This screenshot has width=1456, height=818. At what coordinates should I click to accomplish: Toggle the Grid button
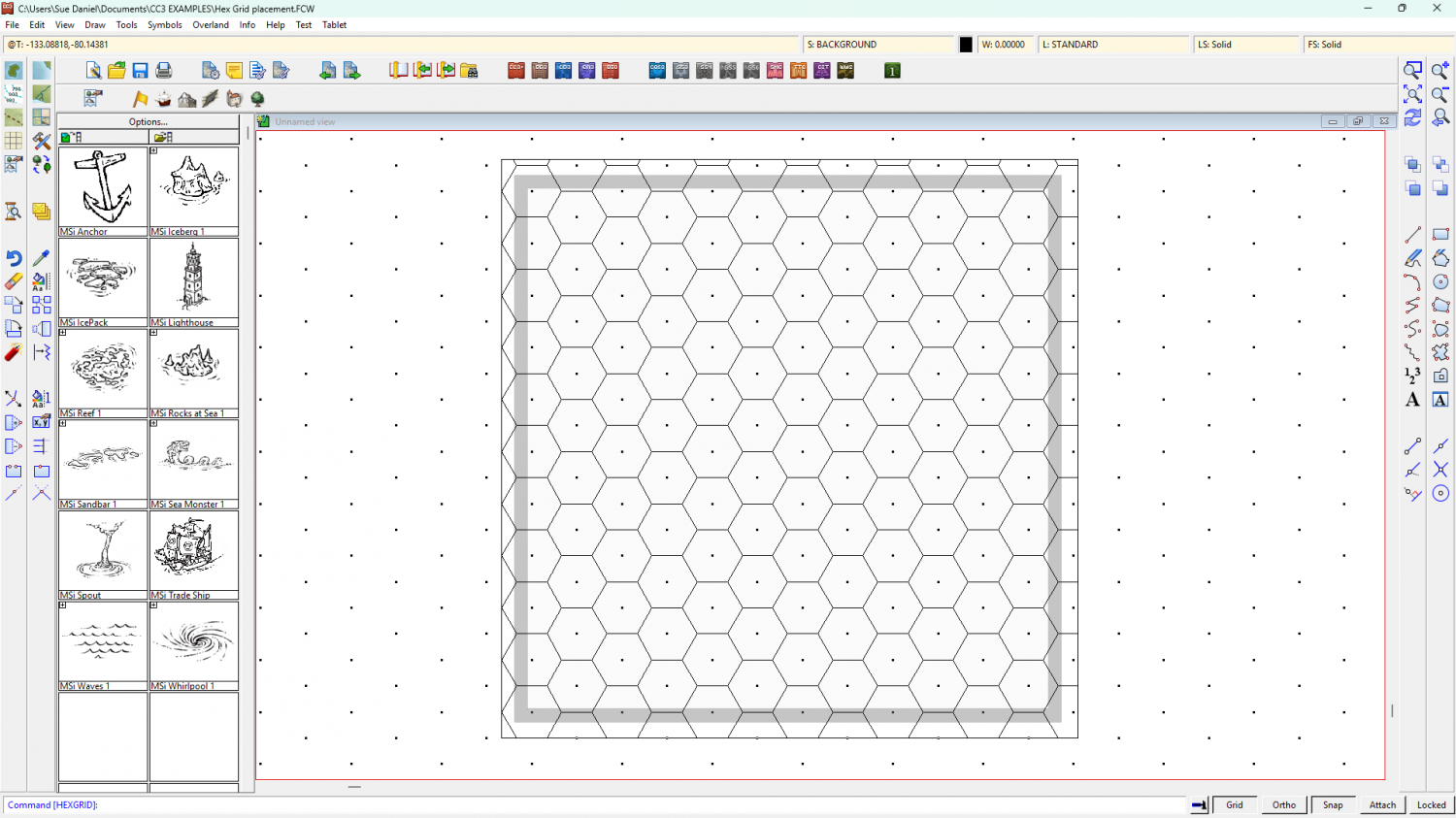pos(1234,804)
